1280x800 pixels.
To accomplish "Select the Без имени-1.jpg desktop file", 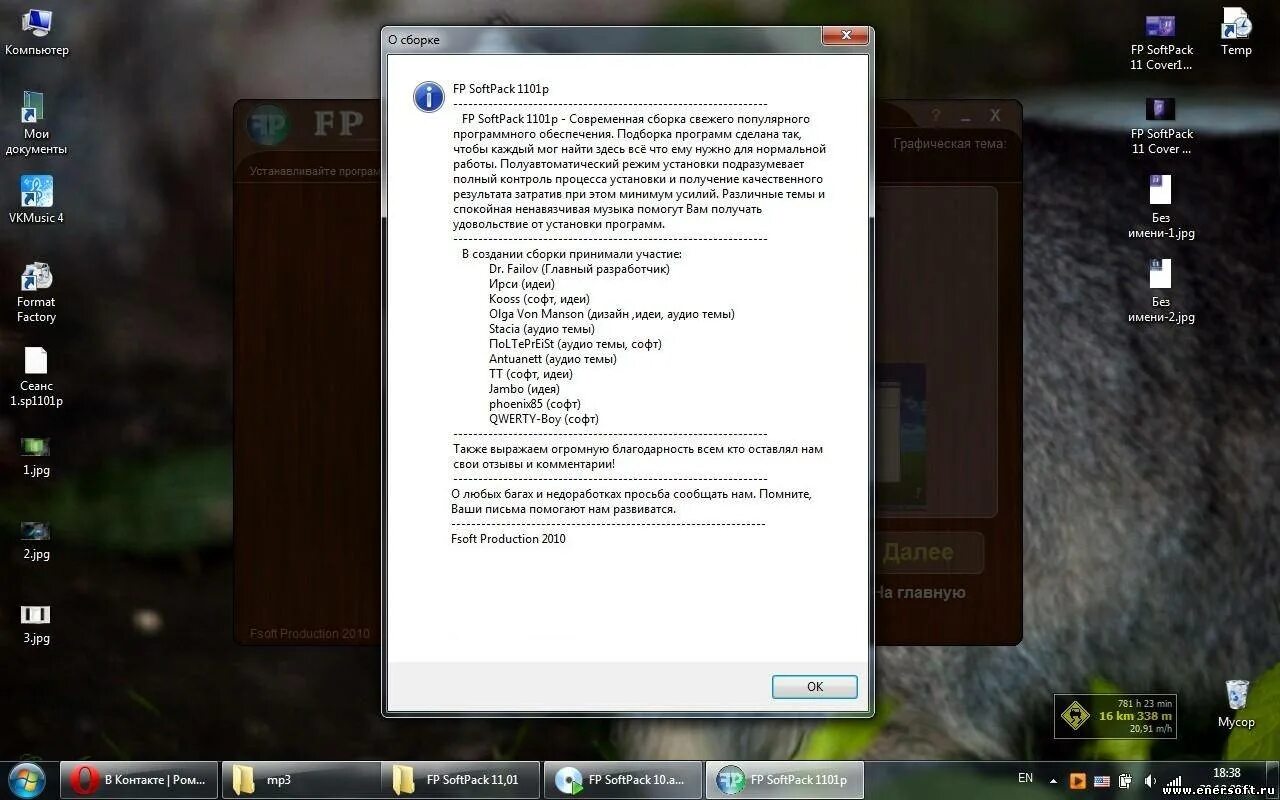I will (x=1161, y=208).
